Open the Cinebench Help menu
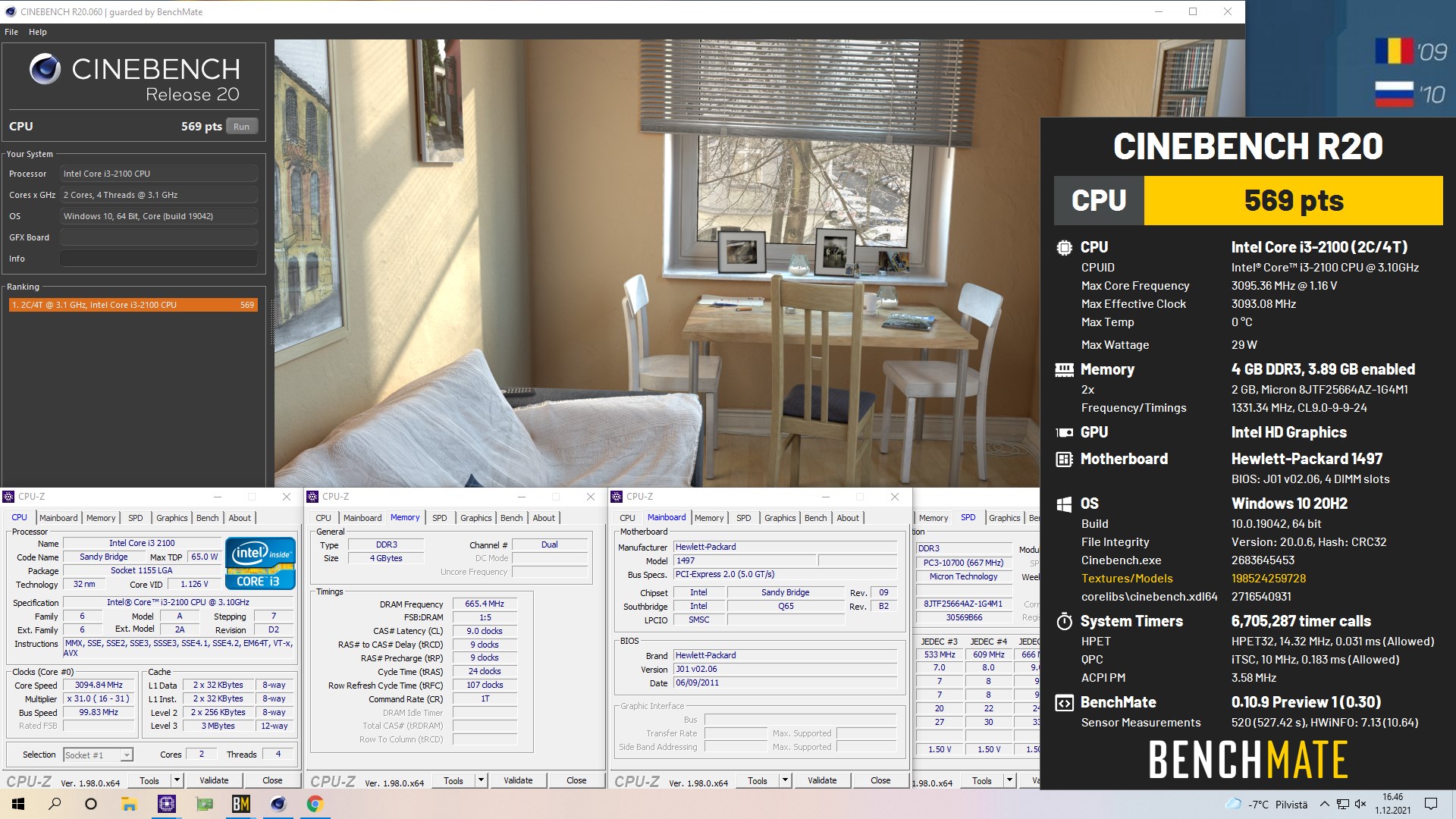This screenshot has height=819, width=1456. point(38,32)
